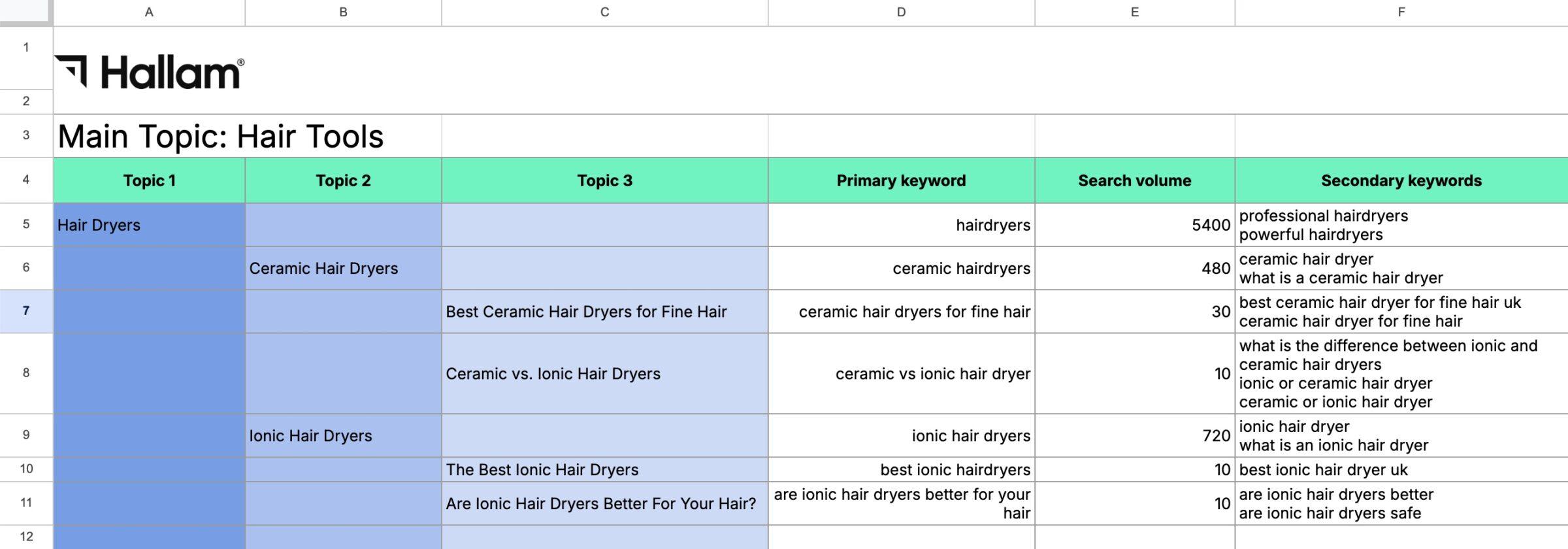Select the 'best ionic hairdryers' keyword cell
Screen dimensions: 1568x549
tap(901, 469)
